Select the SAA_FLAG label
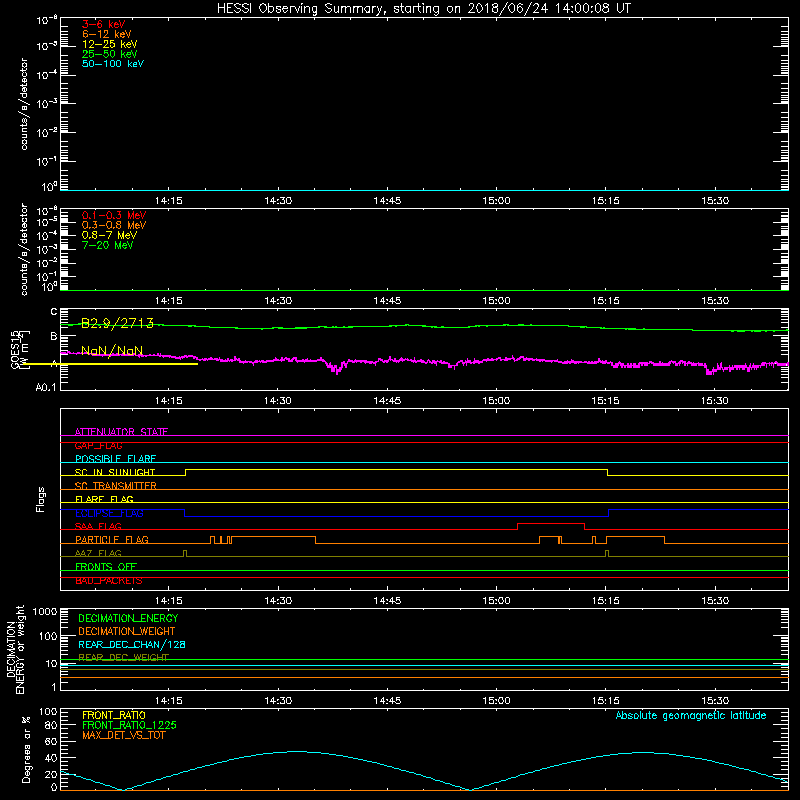800x800 pixels. point(98,526)
